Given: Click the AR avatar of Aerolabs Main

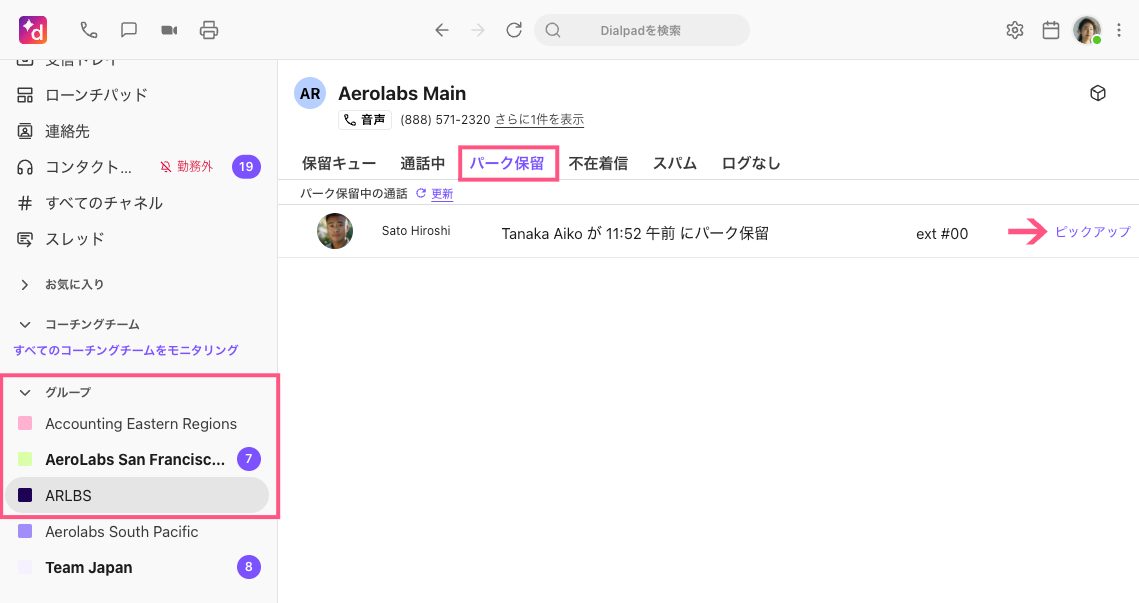Looking at the screenshot, I should pyautogui.click(x=310, y=94).
